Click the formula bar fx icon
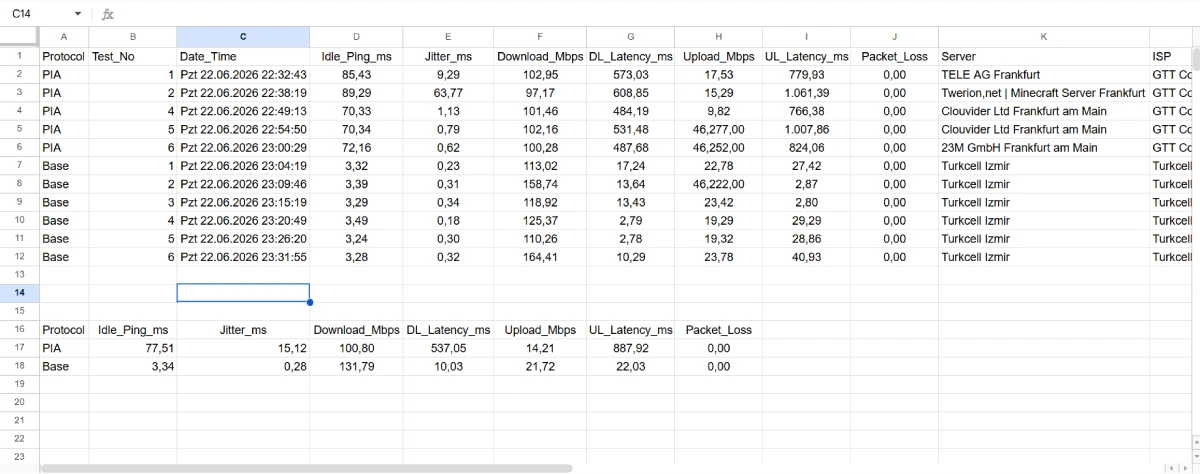The image size is (1200, 474). click(108, 15)
